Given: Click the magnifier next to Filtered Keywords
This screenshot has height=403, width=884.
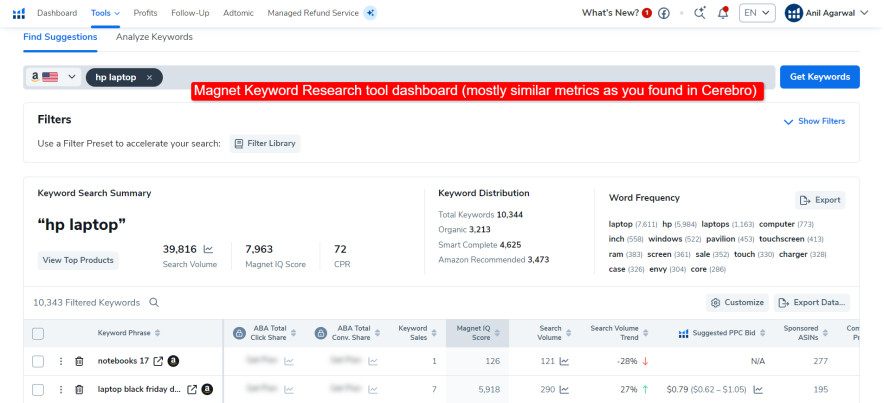Looking at the screenshot, I should click(154, 303).
